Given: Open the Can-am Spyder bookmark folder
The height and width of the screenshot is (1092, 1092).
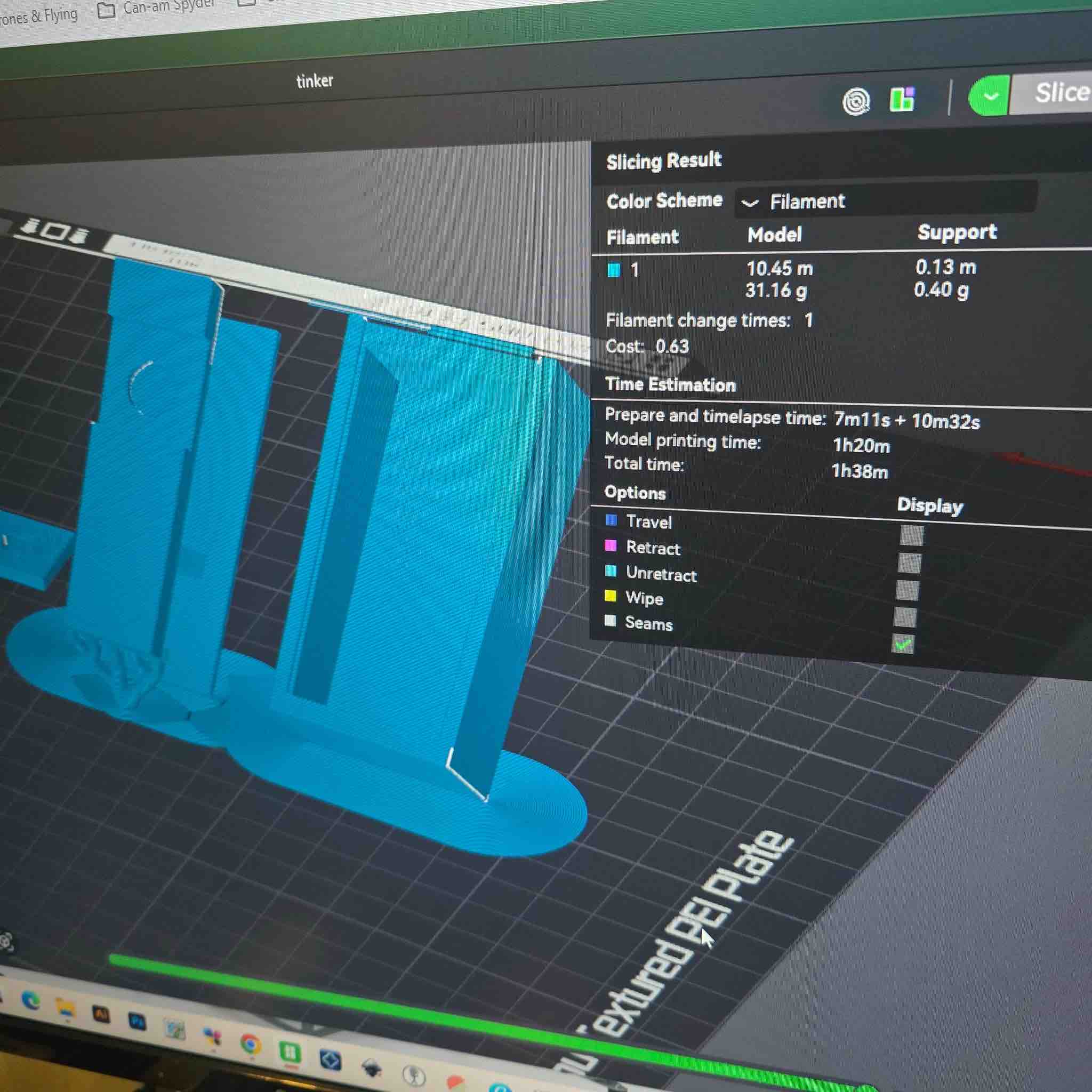Looking at the screenshot, I should [x=158, y=8].
